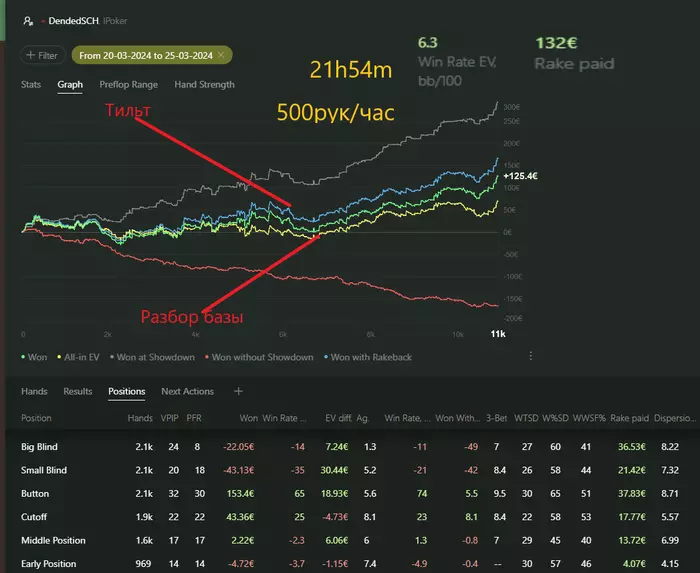Click the -43.13€ Won value

tap(238, 470)
